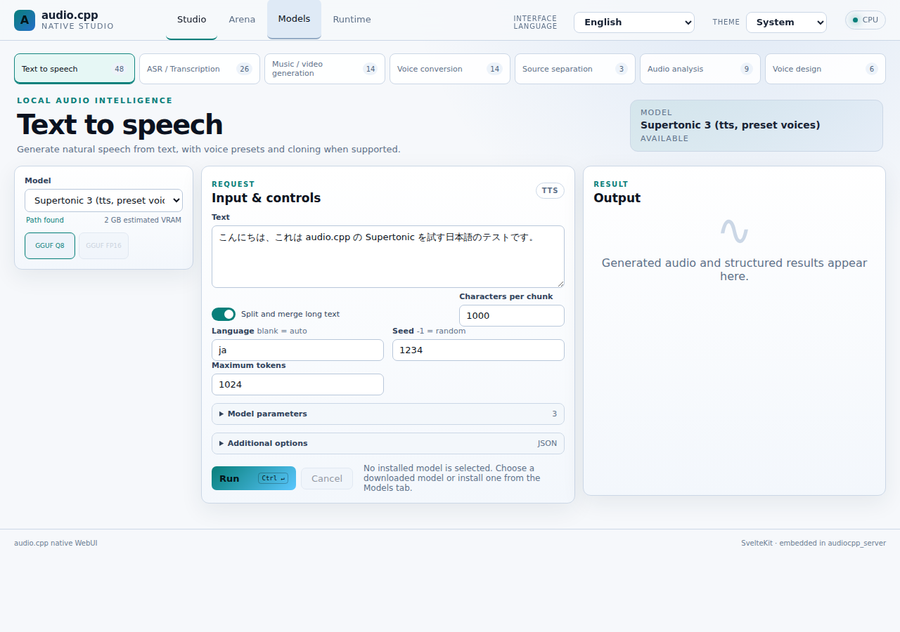Expand the Model parameters section
Image resolution: width=900 pixels, height=632 pixels.
point(388,414)
